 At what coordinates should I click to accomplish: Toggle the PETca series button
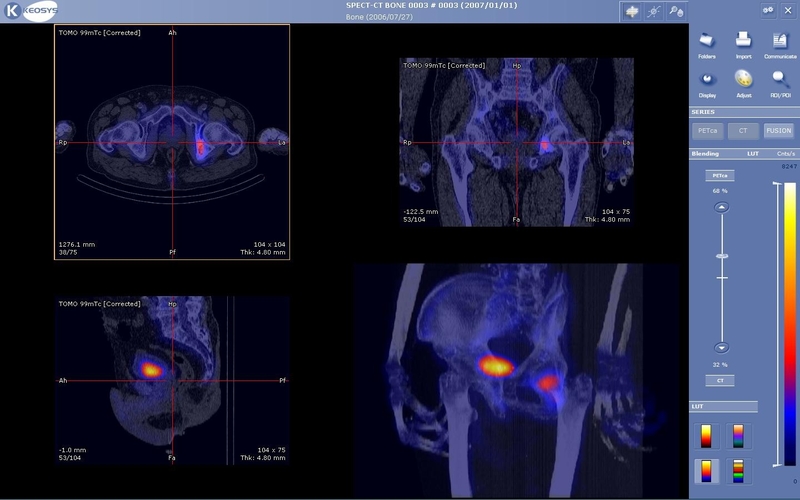tap(707, 131)
